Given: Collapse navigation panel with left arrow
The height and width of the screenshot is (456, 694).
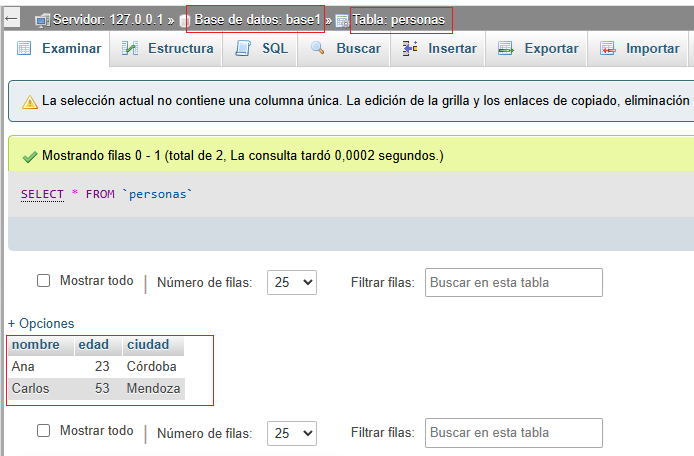Looking at the screenshot, I should pos(13,18).
